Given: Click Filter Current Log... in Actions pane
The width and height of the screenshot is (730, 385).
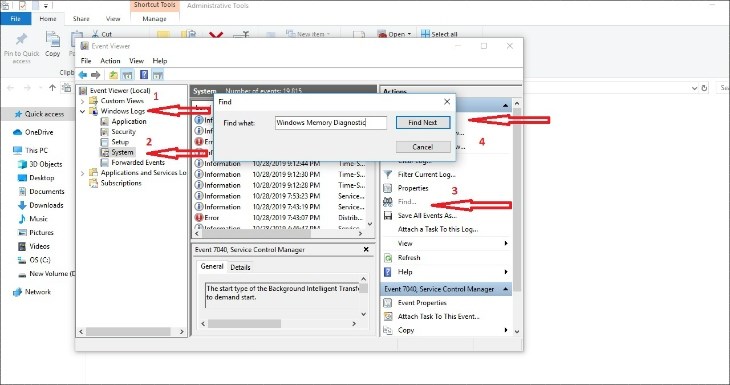Looking at the screenshot, I should click(x=426, y=174).
